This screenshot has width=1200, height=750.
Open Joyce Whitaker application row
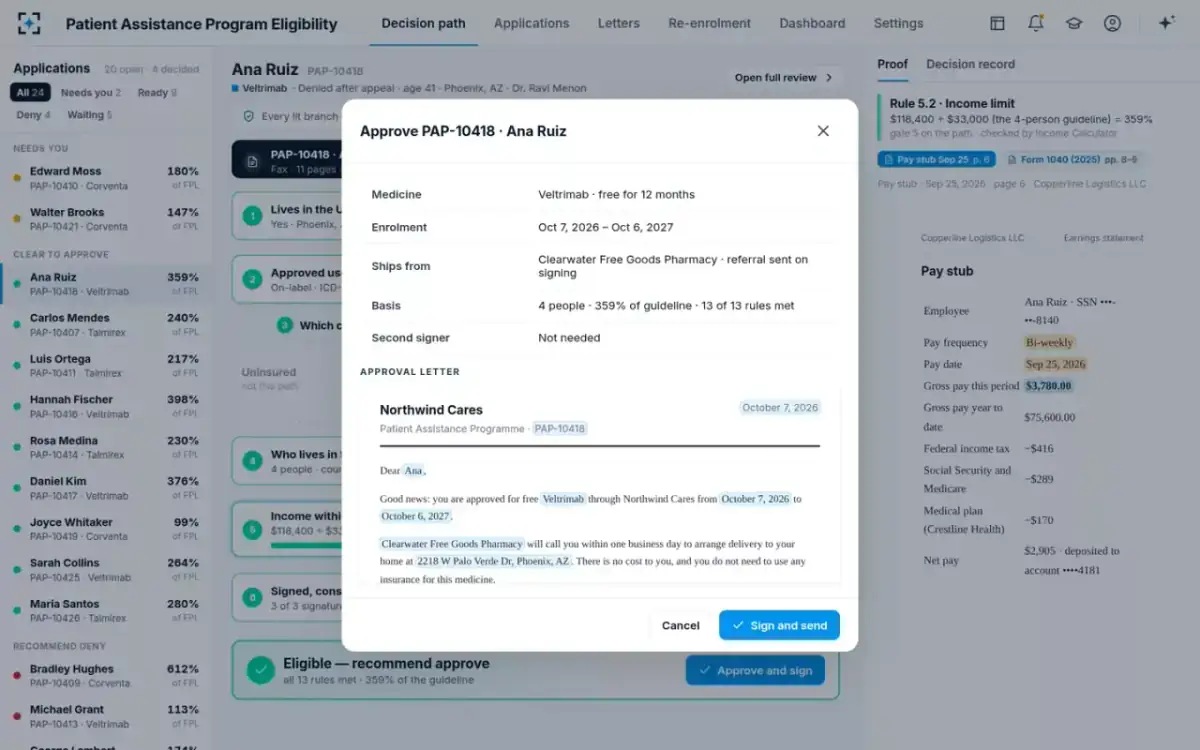tap(106, 529)
